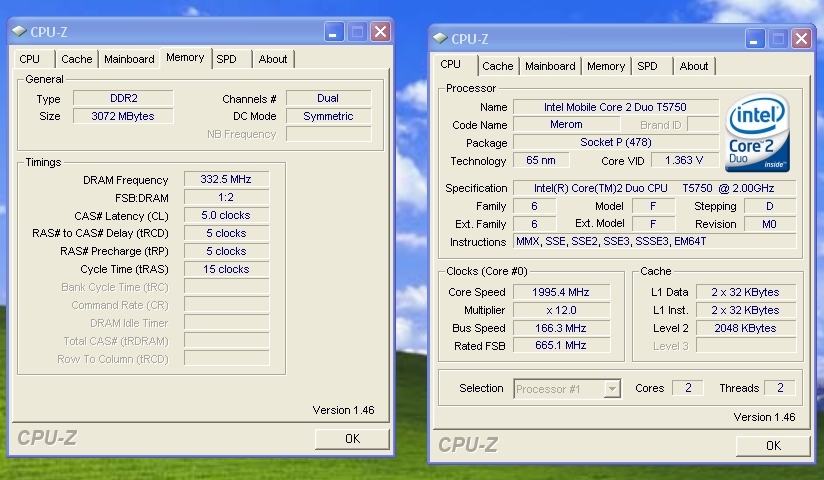This screenshot has height=480, width=824.
Task: Click the x 12.0 Multiplier value
Action: pyautogui.click(x=561, y=310)
